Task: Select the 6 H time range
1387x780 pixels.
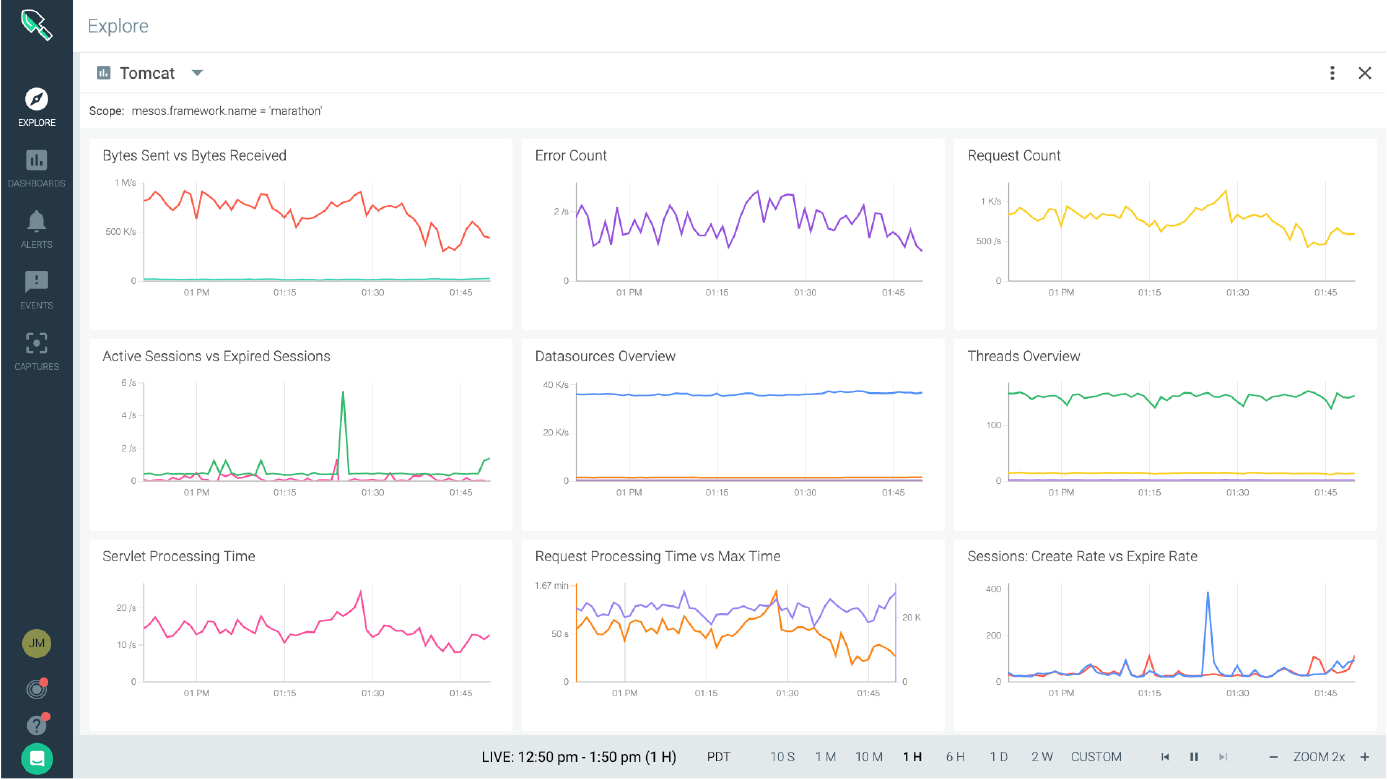Action: 955,757
